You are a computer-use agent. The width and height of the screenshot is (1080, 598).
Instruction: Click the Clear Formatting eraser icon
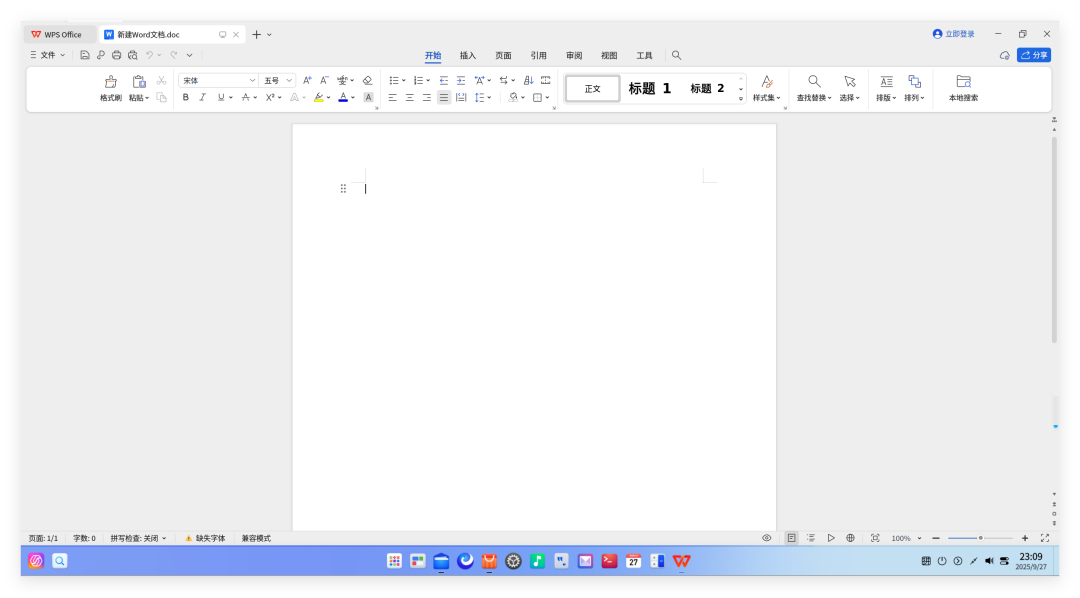tap(367, 80)
